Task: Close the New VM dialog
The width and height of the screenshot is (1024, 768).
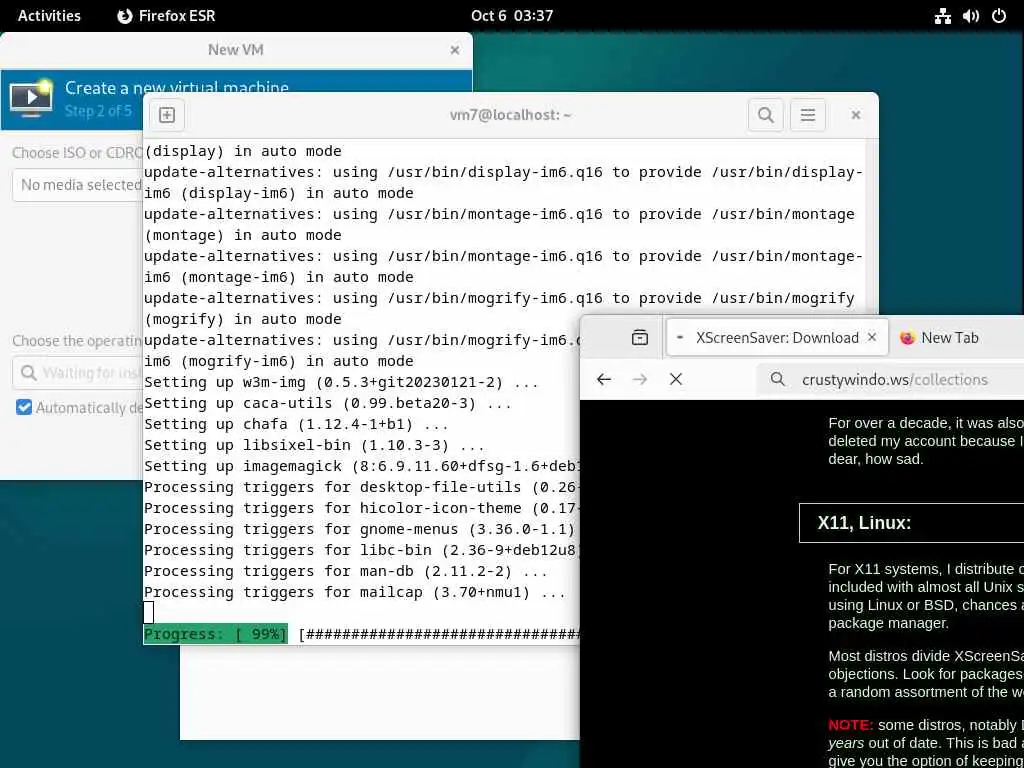Action: pyautogui.click(x=455, y=50)
